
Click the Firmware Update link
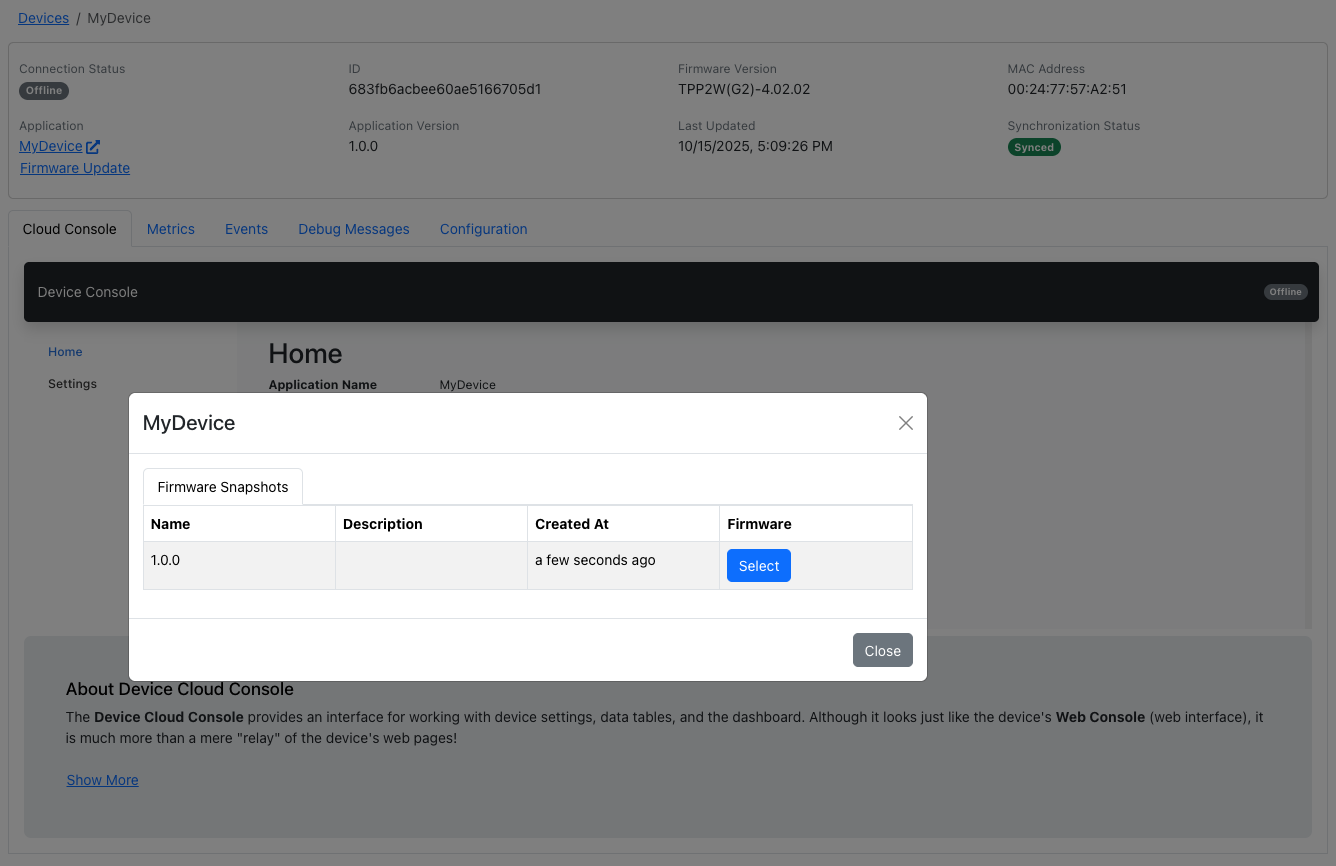pos(75,168)
